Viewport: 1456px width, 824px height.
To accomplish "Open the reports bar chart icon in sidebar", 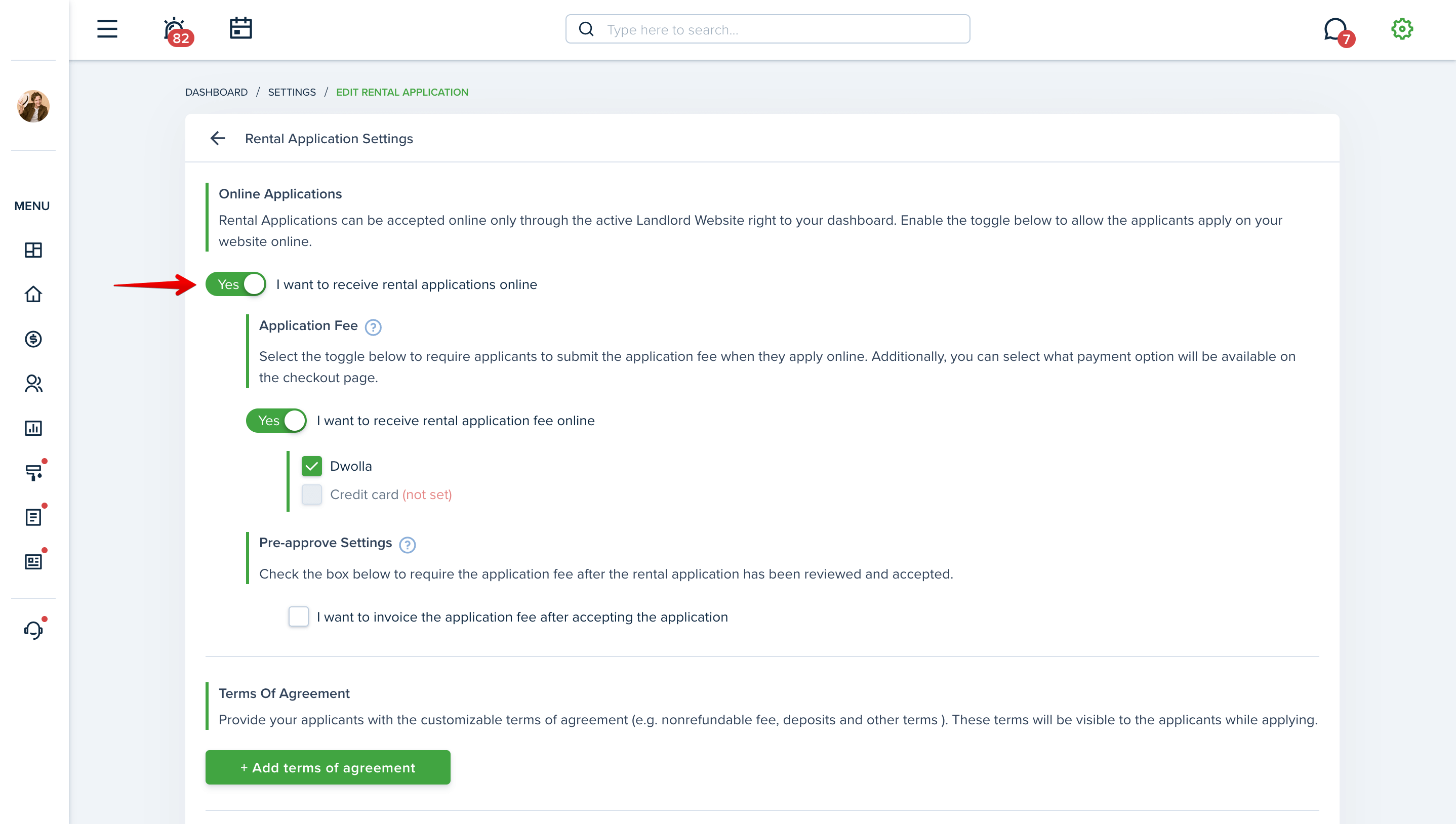I will click(33, 428).
